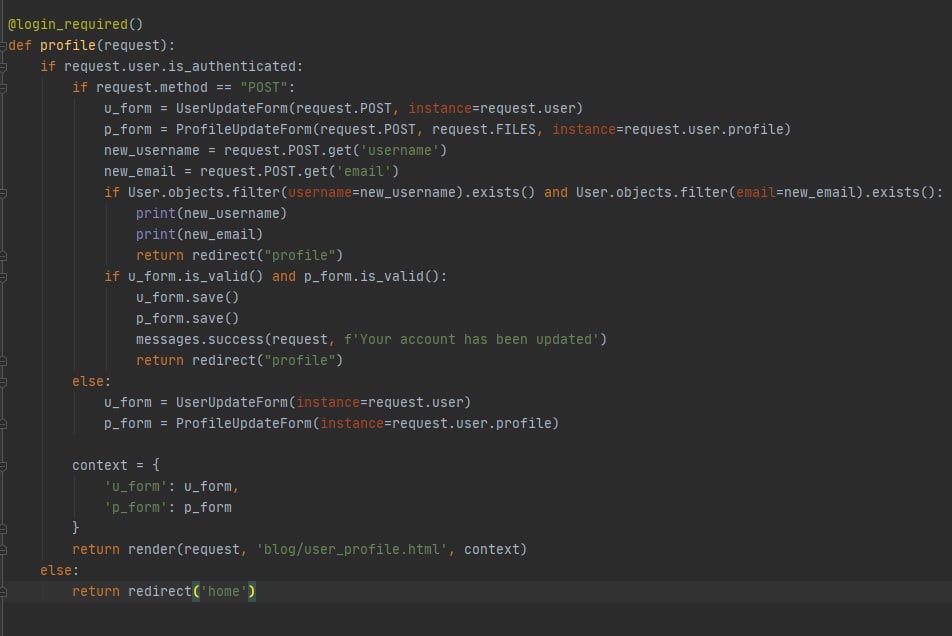Click u_form.save() line
The image size is (952, 636).
pos(188,297)
